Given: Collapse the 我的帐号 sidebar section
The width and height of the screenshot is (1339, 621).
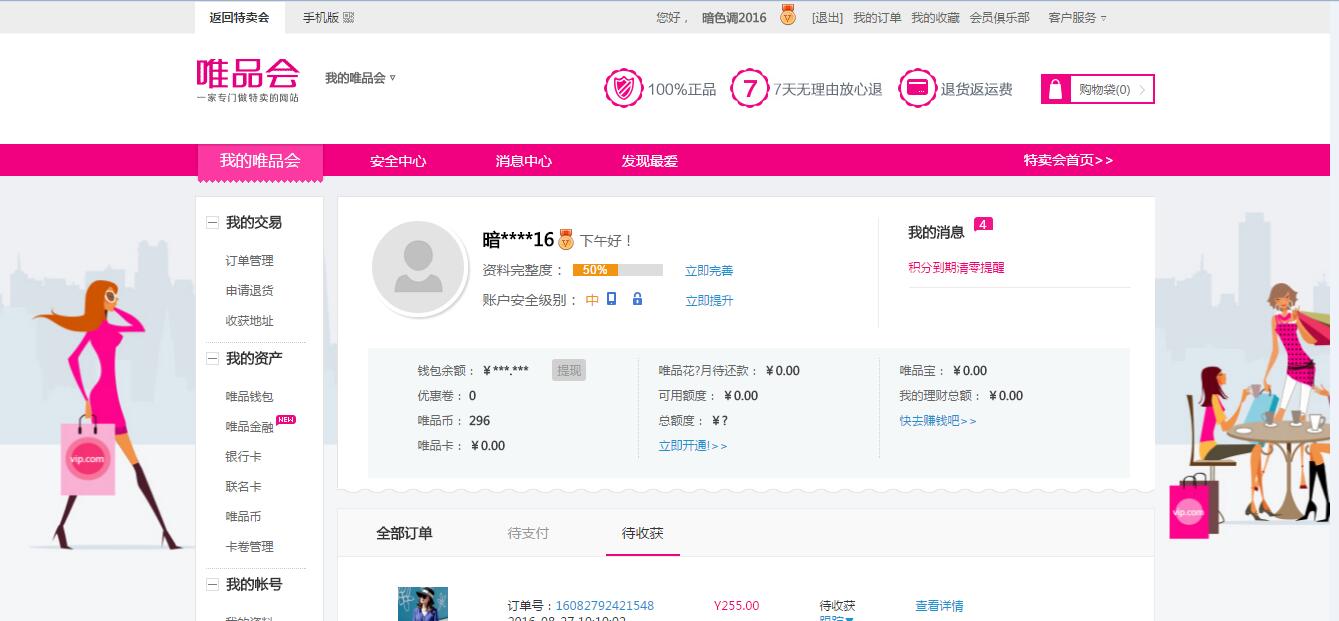Looking at the screenshot, I should (x=212, y=585).
